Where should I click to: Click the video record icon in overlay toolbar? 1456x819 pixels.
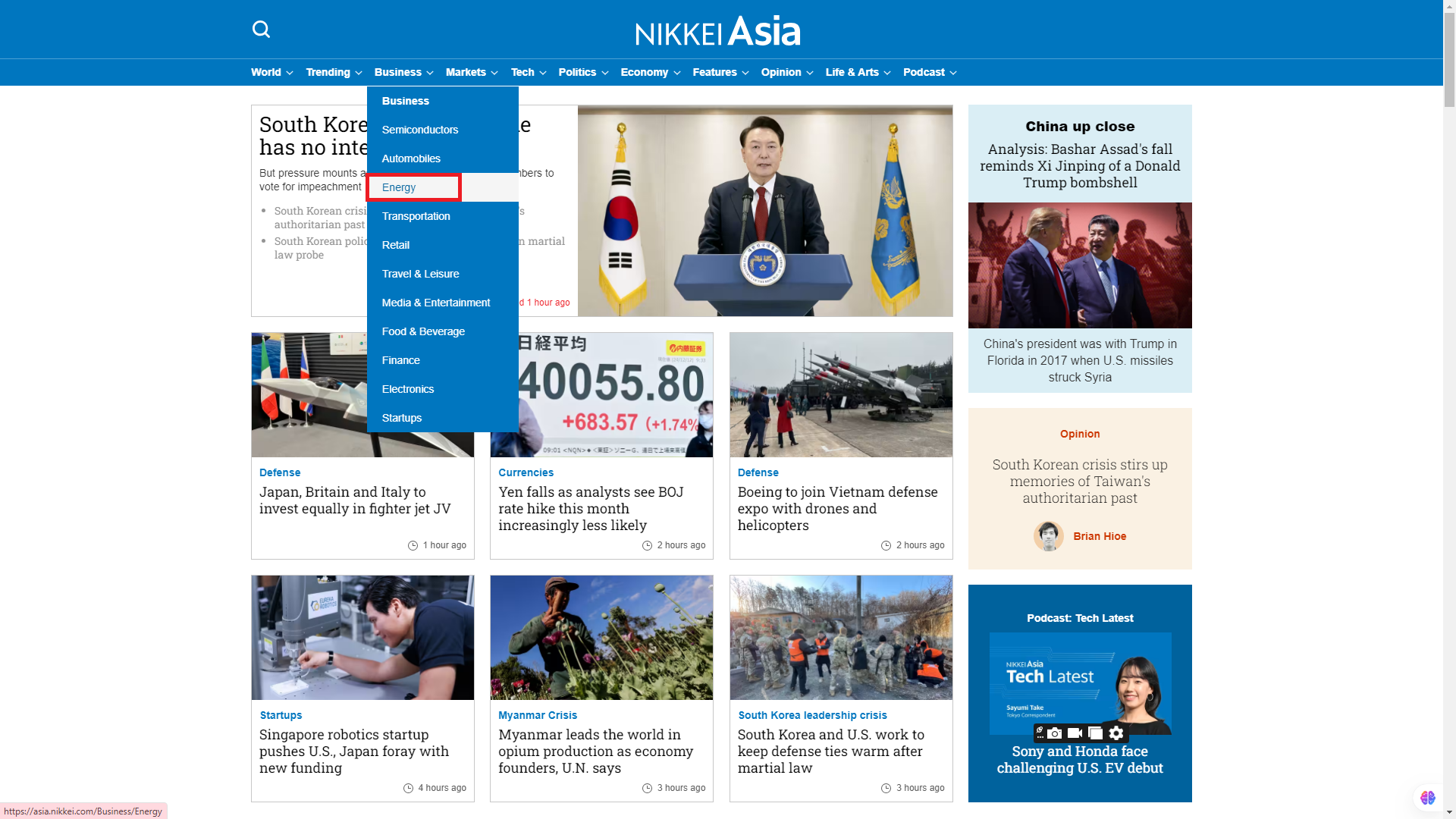tap(1075, 733)
